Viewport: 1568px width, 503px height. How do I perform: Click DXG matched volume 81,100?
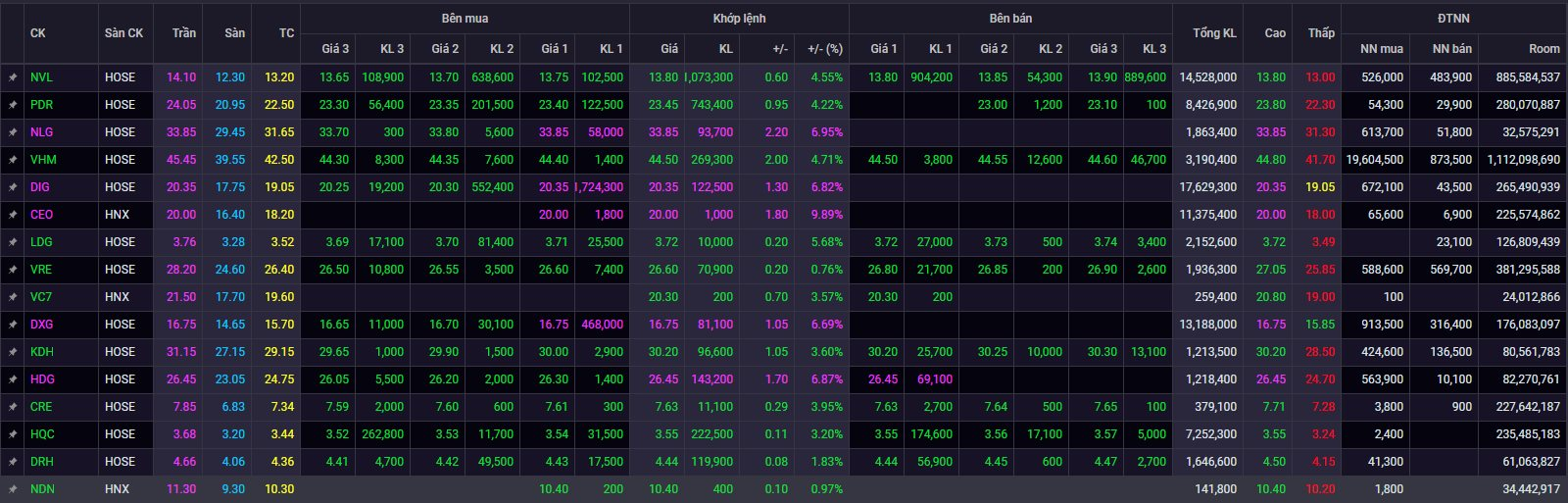[x=715, y=325]
